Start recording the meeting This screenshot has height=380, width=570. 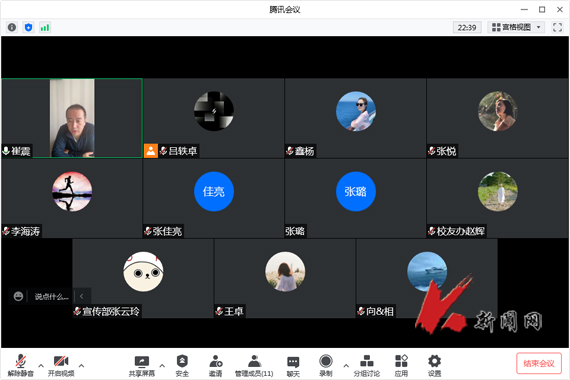tap(326, 365)
